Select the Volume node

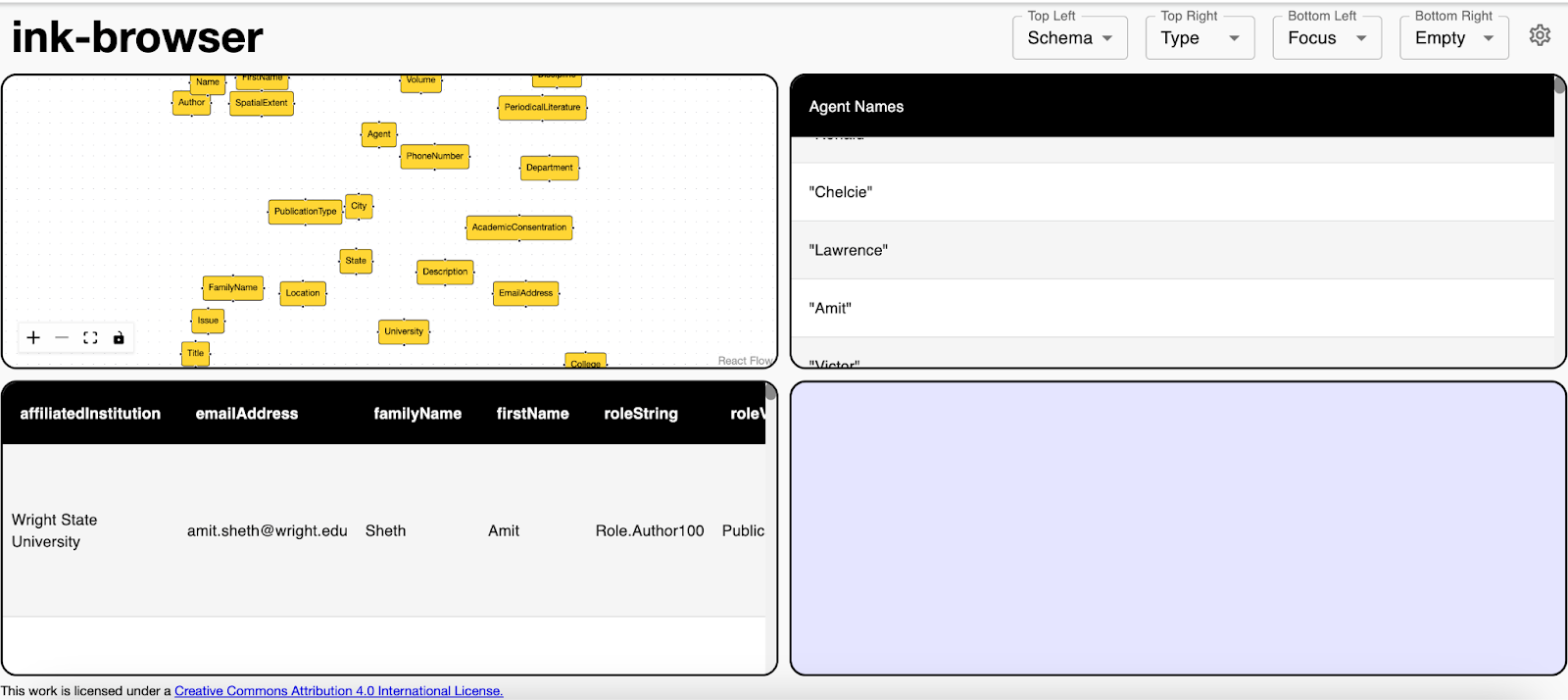421,82
